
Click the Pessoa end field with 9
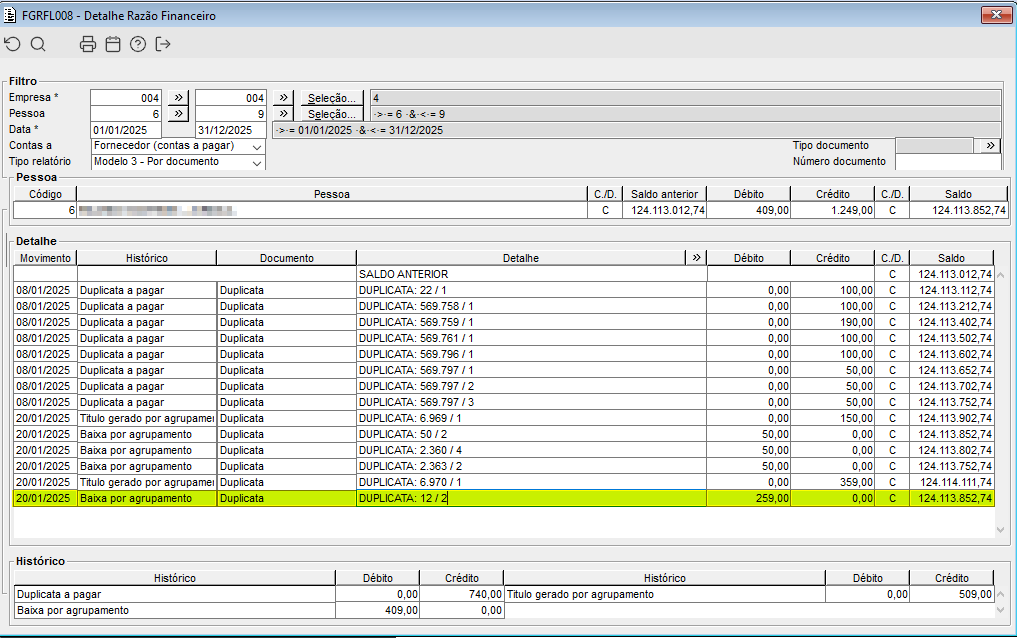point(231,114)
